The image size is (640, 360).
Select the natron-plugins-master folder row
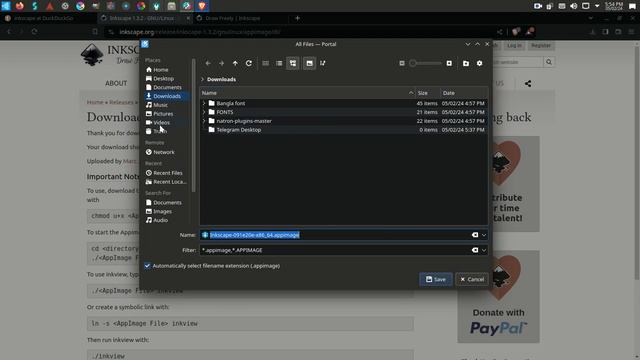(344, 121)
